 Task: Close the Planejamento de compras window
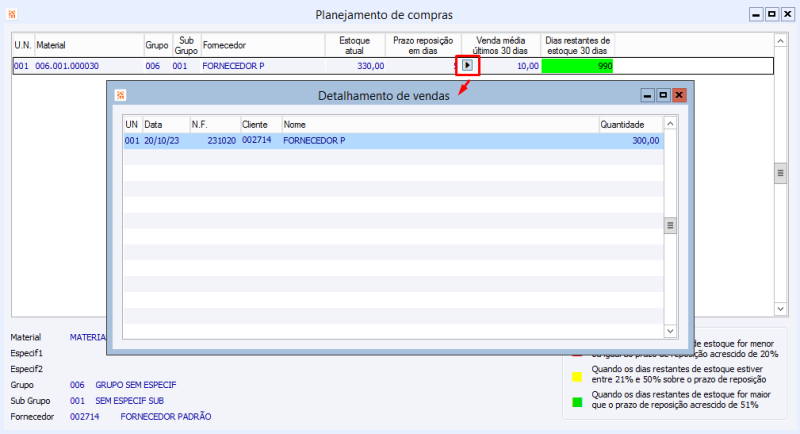788,14
